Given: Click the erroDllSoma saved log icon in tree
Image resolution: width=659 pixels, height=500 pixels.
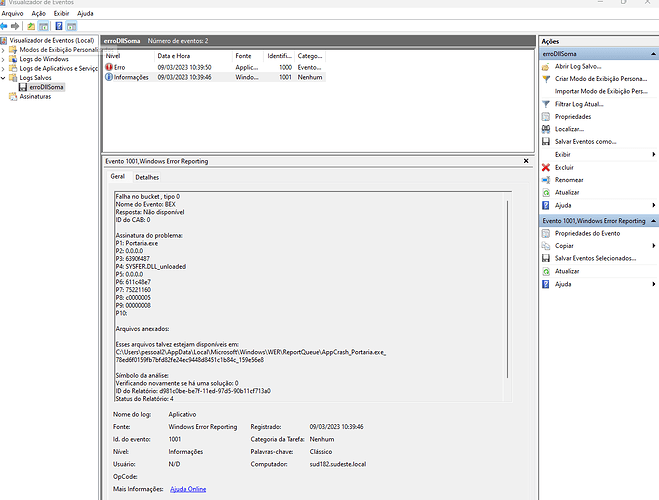Looking at the screenshot, I should click(23, 87).
